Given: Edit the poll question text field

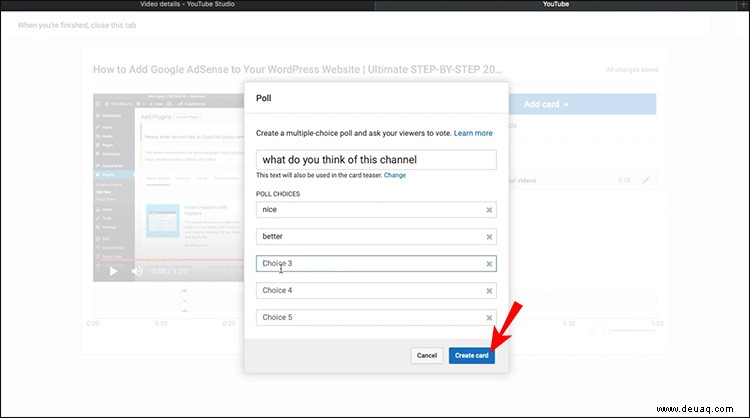Looking at the screenshot, I should pyautogui.click(x=376, y=160).
